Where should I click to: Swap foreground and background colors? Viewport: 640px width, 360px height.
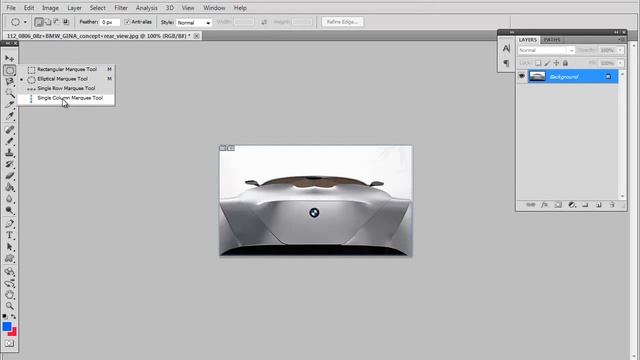pyautogui.click(x=13, y=316)
